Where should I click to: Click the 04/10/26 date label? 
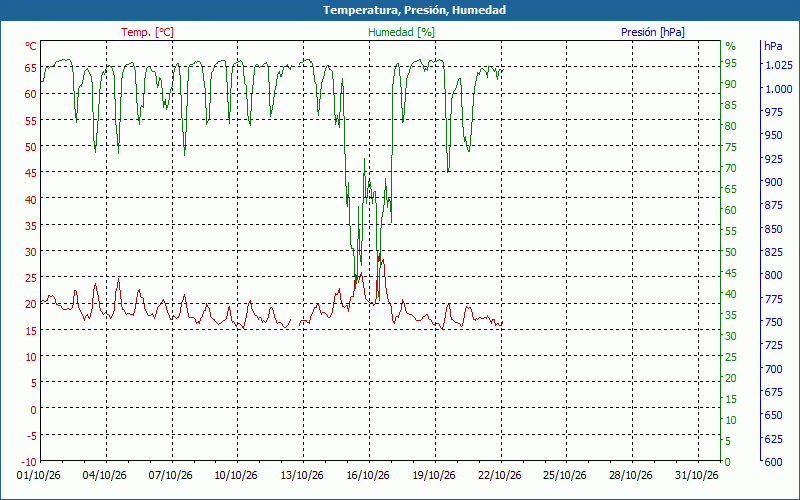[x=104, y=475]
